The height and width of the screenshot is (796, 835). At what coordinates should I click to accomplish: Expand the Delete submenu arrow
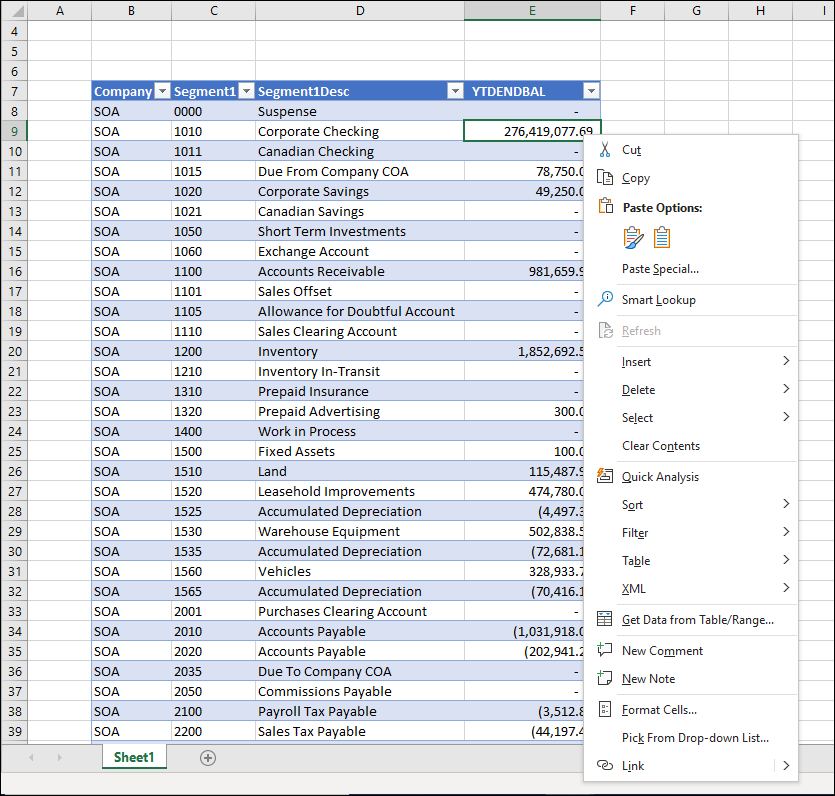[x=786, y=389]
